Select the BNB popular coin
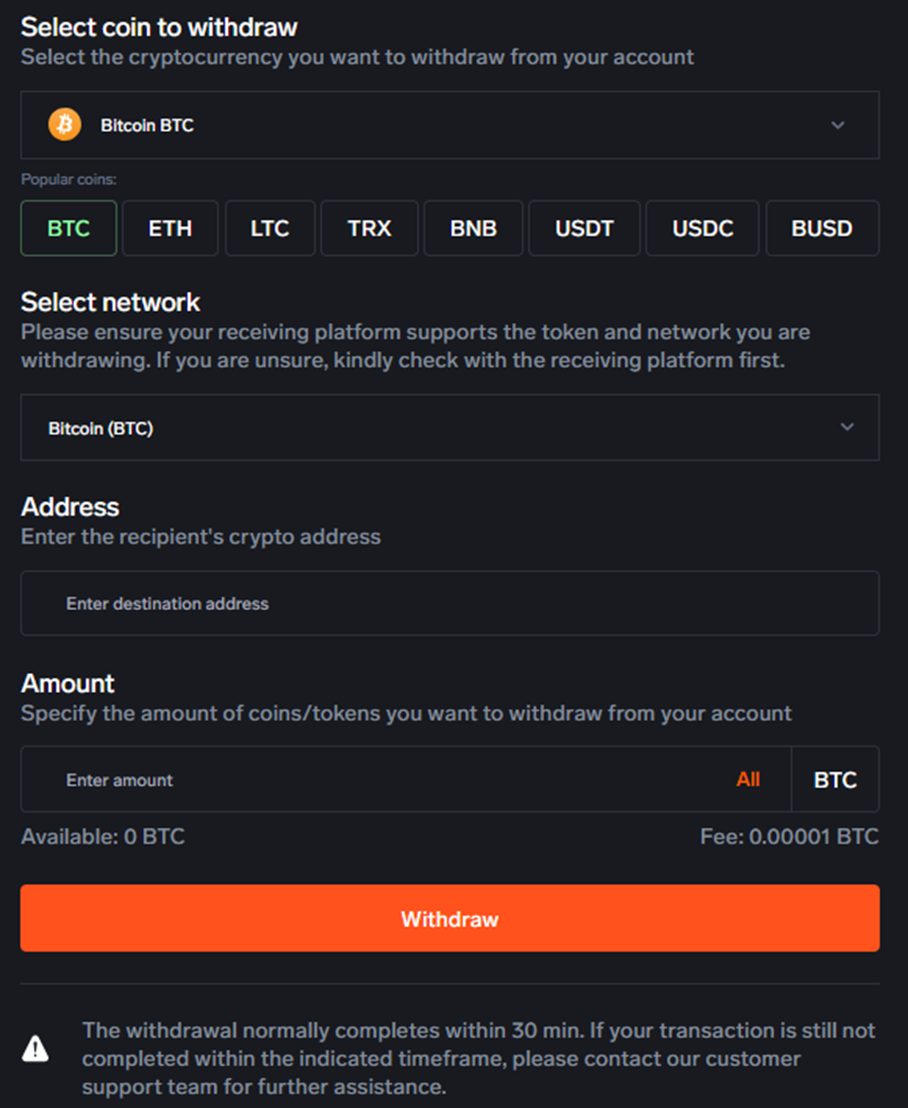908x1108 pixels. 473,228
